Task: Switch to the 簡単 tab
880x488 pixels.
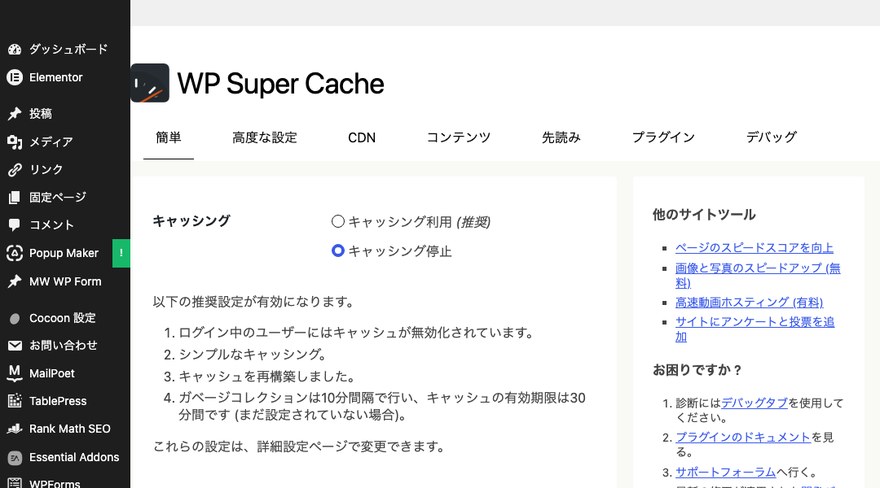Action: tap(168, 137)
